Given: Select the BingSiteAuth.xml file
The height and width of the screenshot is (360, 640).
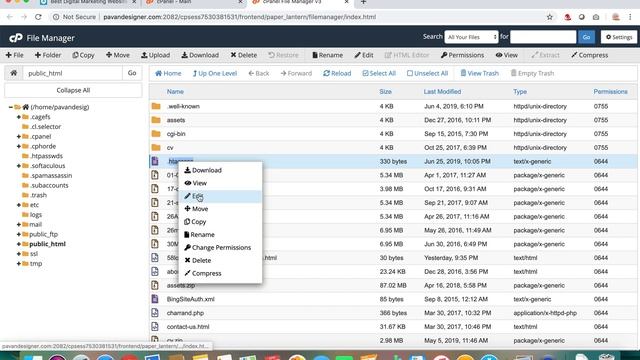Looking at the screenshot, I should (x=191, y=299).
